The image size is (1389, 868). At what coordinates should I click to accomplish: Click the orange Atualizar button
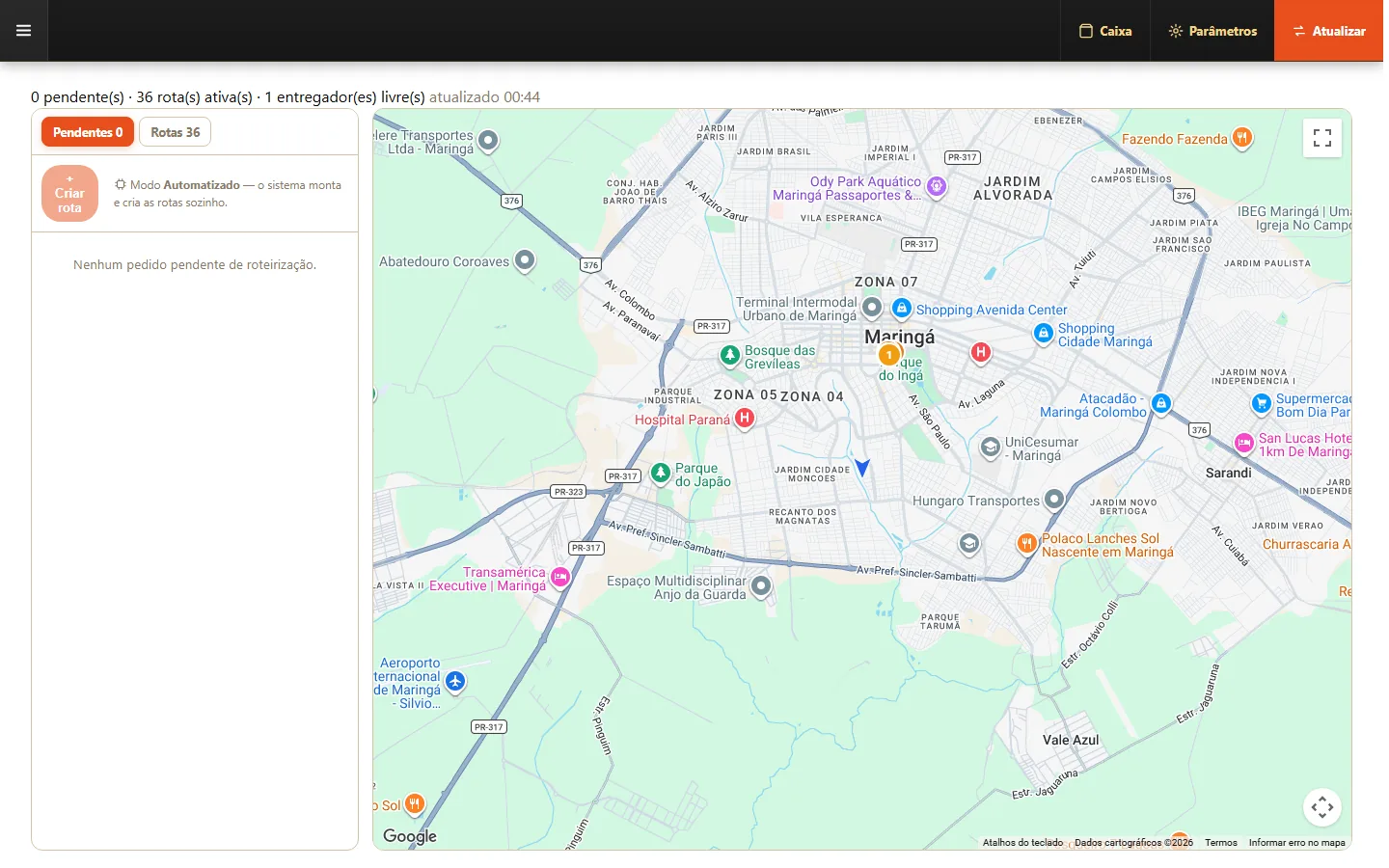click(1329, 31)
